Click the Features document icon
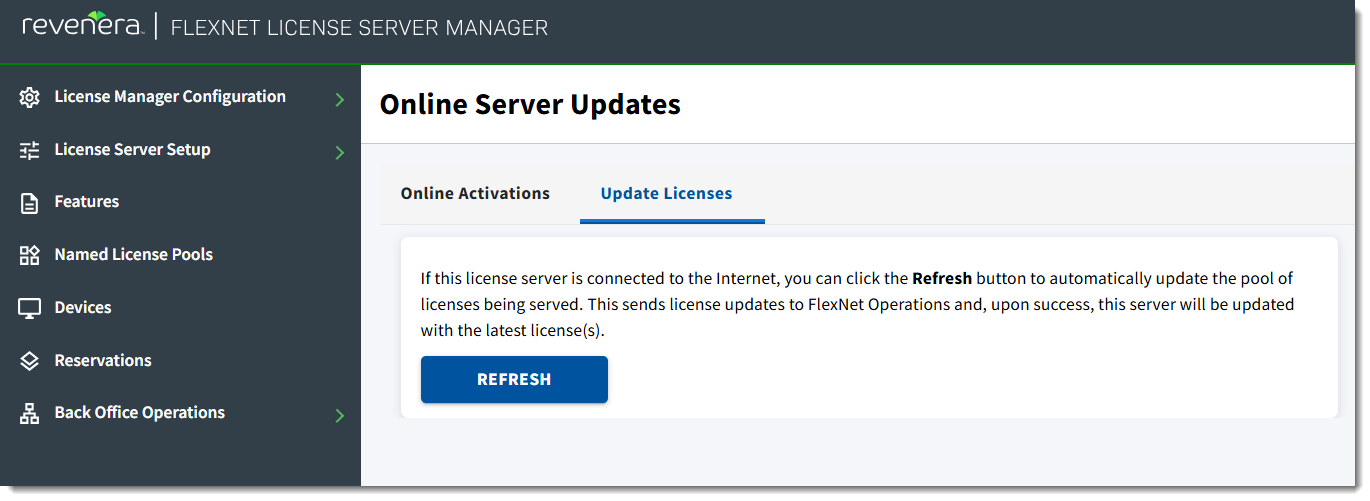1370x501 pixels. click(29, 203)
